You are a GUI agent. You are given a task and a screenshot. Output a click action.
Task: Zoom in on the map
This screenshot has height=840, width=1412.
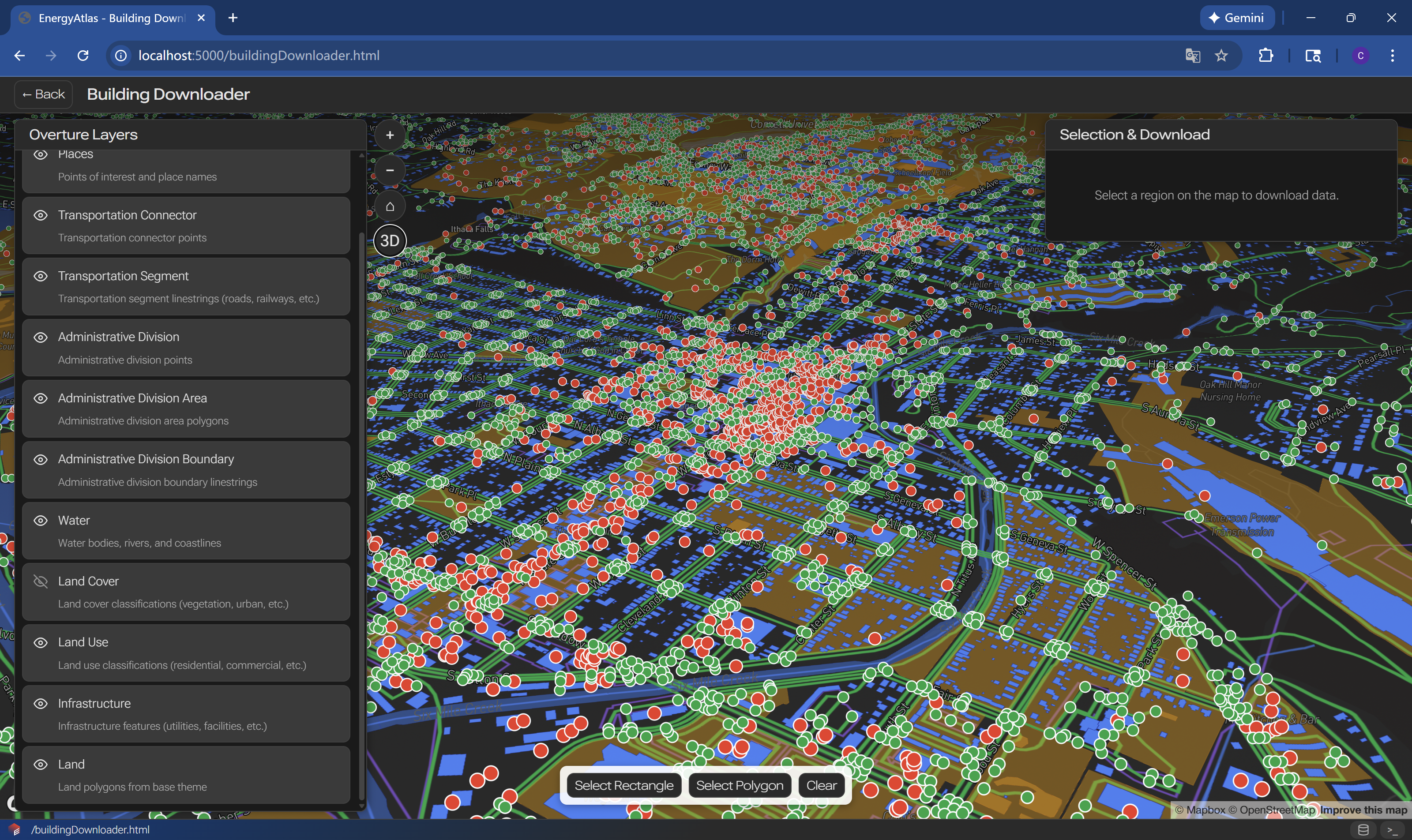point(390,135)
